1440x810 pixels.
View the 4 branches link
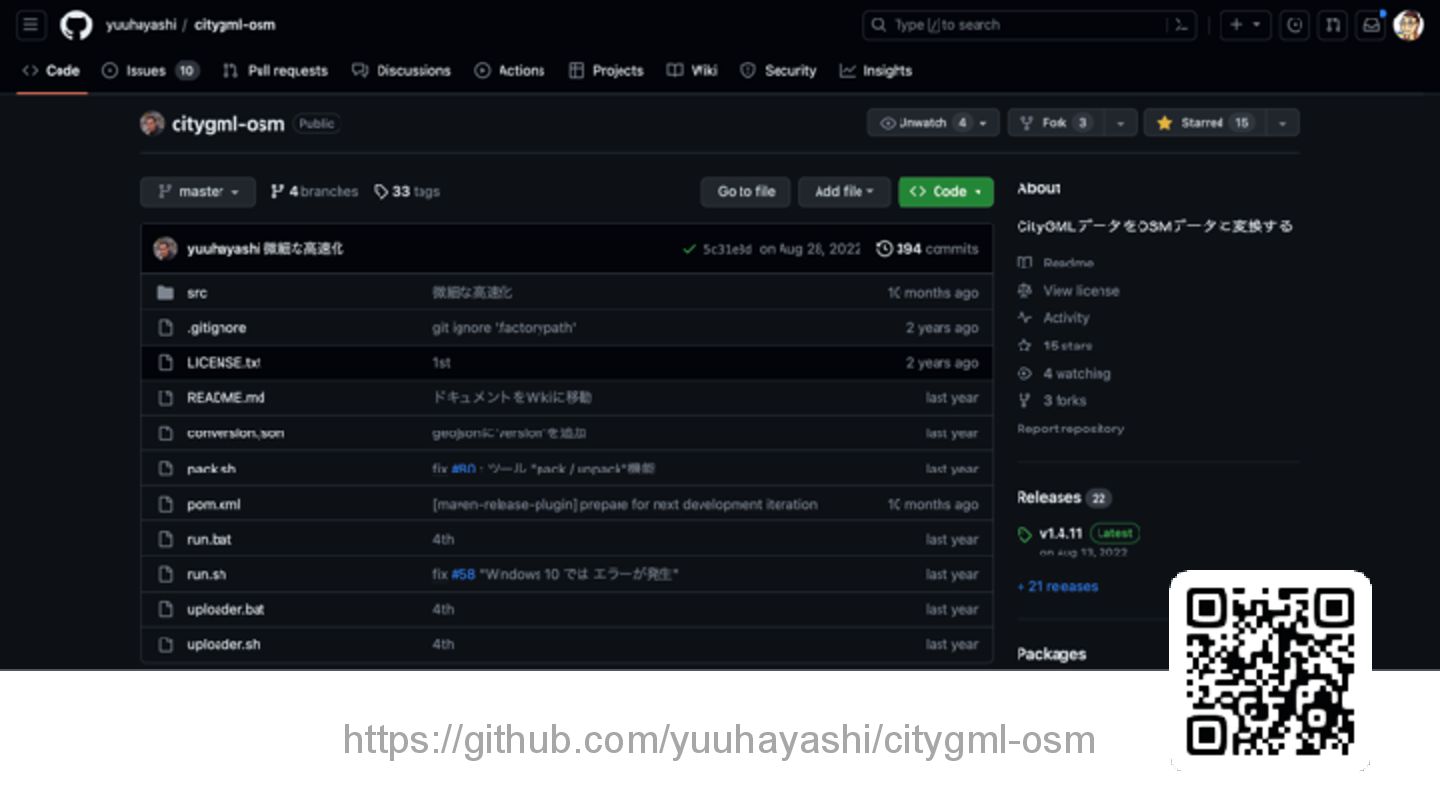tap(314, 192)
